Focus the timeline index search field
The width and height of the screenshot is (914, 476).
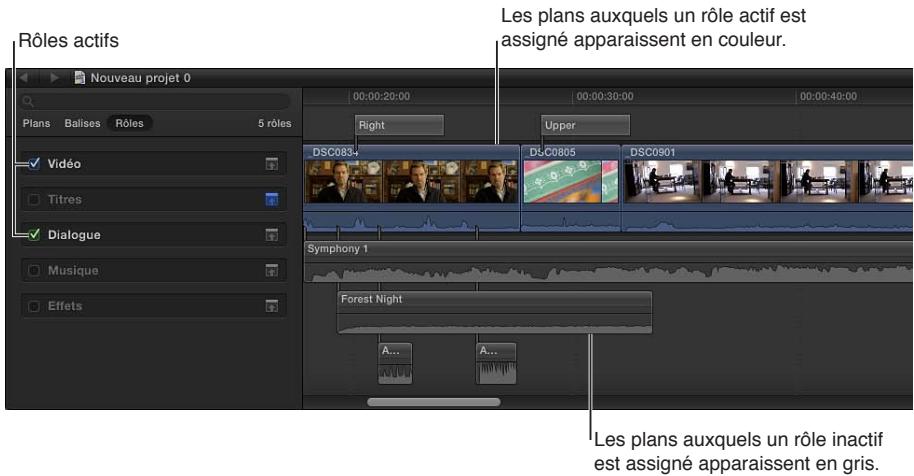[x=155, y=101]
